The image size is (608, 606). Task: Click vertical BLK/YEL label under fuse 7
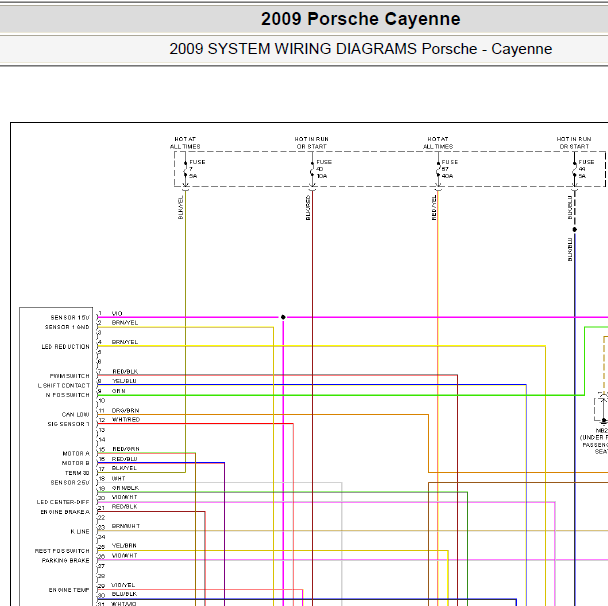pyautogui.click(x=180, y=207)
